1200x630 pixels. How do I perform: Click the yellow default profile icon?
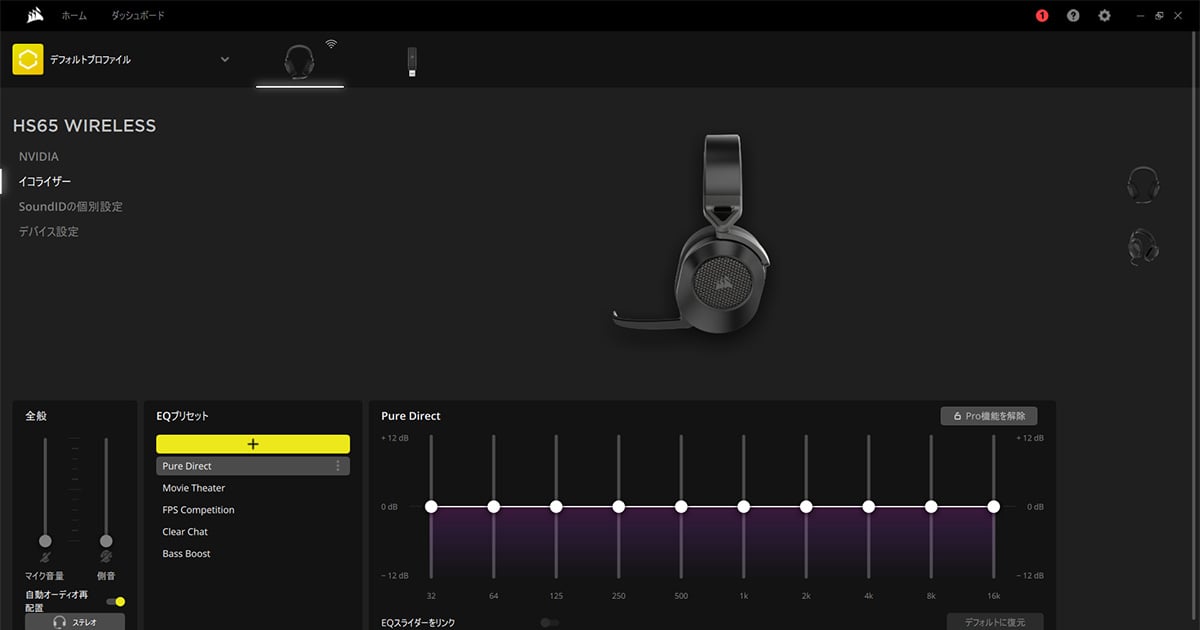(28, 60)
